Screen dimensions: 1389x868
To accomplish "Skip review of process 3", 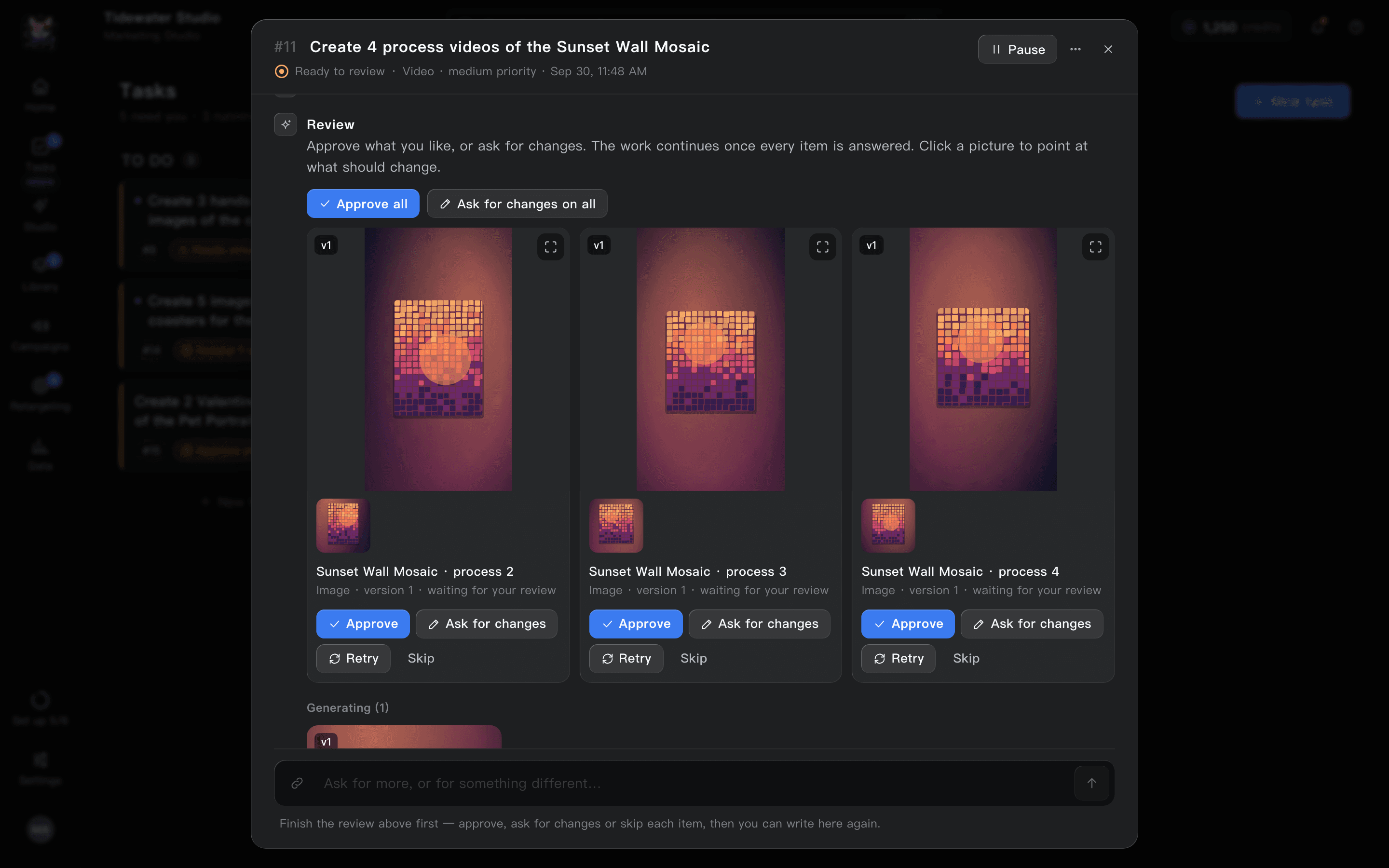I will 694,658.
